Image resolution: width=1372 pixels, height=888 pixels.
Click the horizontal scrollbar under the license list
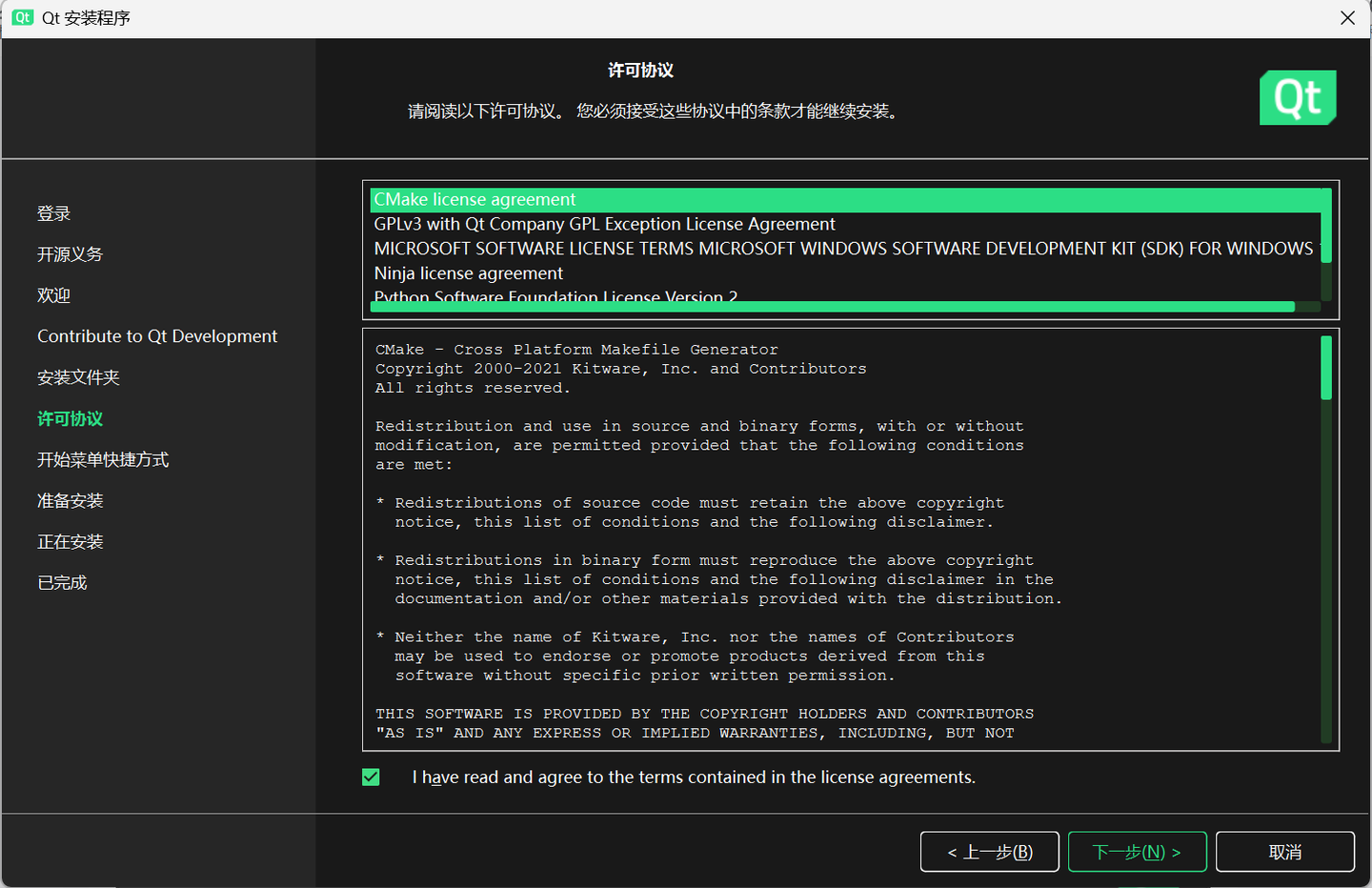click(x=832, y=307)
